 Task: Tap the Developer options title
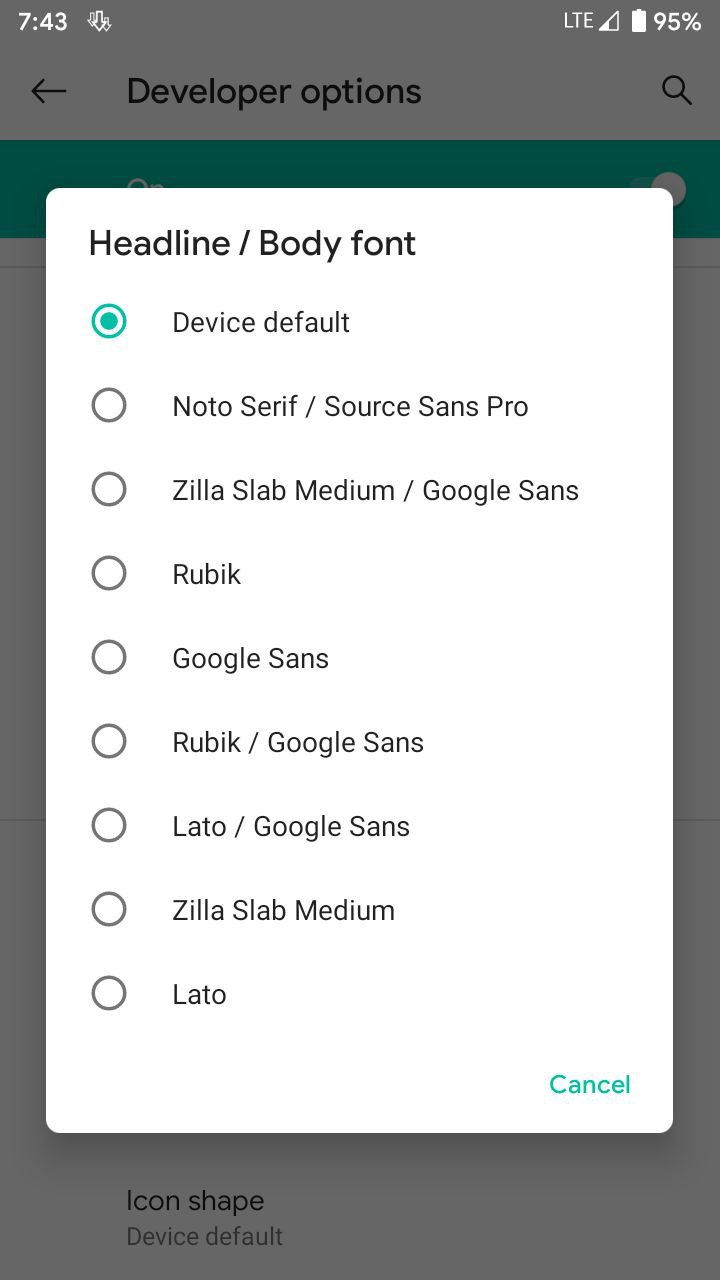pyautogui.click(x=274, y=92)
